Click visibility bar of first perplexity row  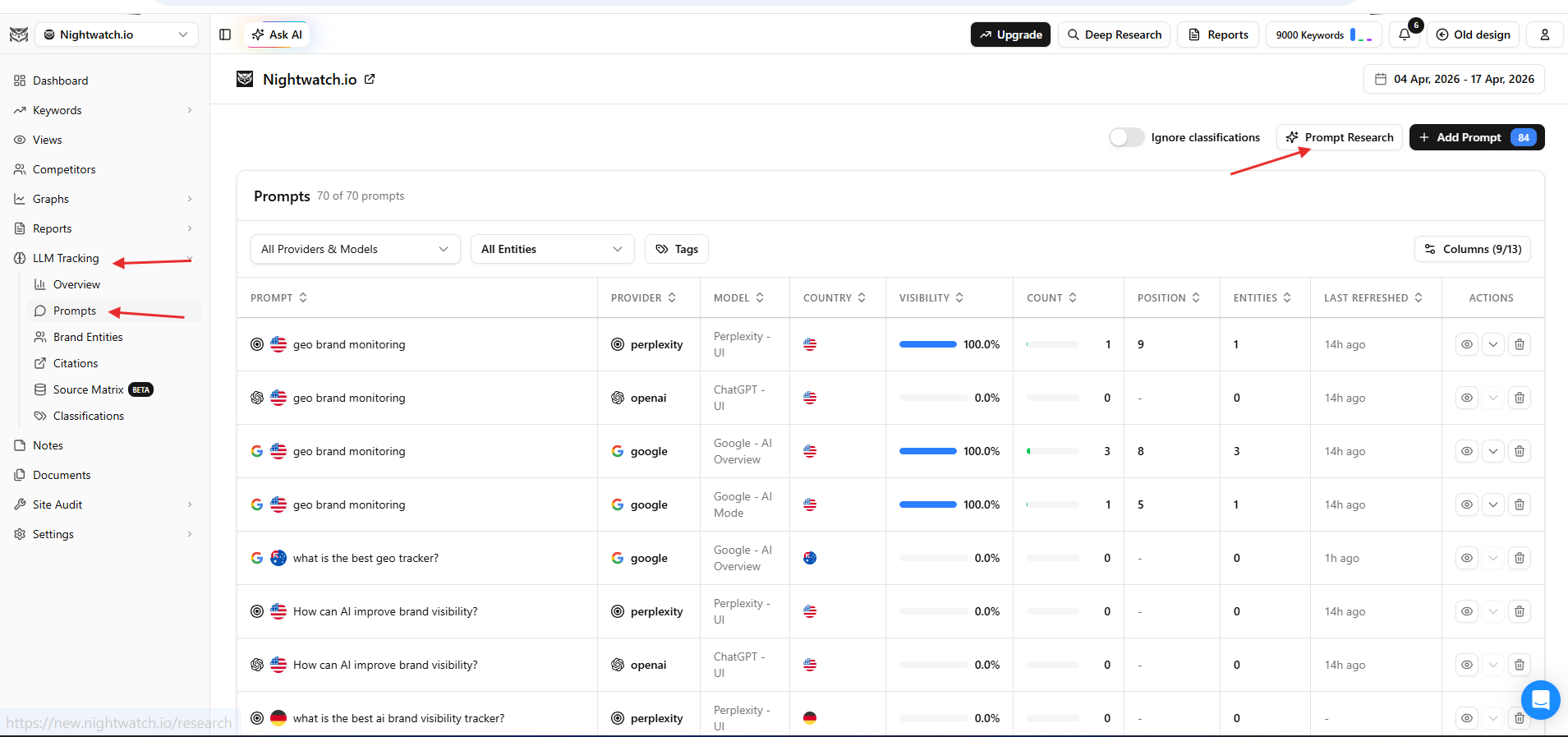(x=928, y=344)
